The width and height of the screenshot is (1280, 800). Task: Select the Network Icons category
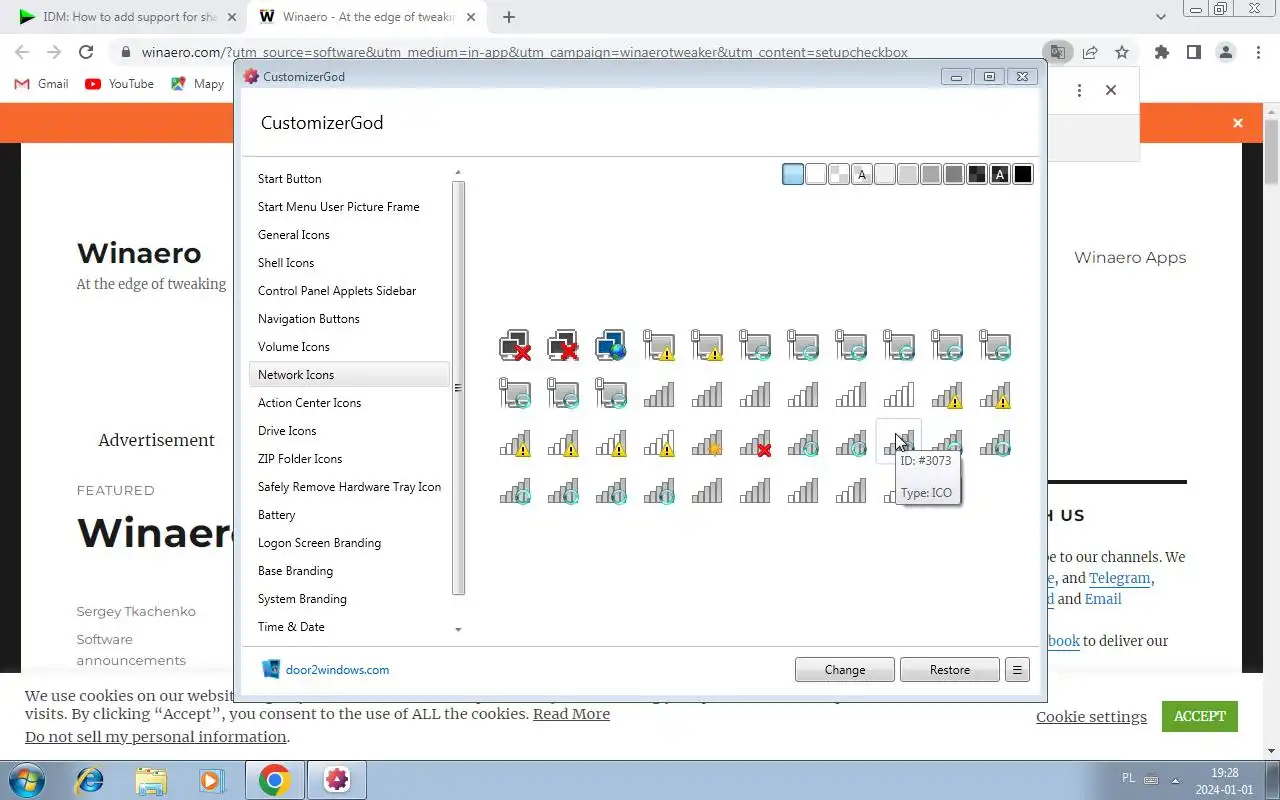pyautogui.click(x=349, y=375)
